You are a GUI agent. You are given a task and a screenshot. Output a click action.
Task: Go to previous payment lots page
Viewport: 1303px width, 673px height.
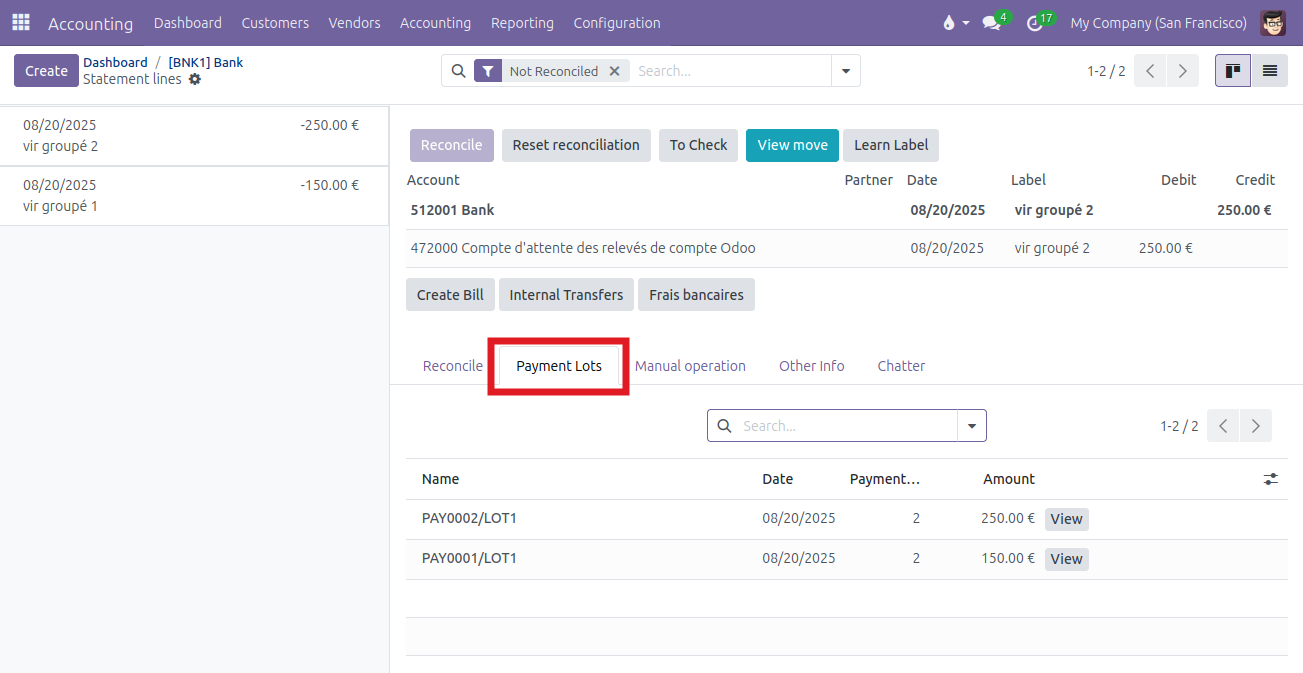pyautogui.click(x=1223, y=426)
